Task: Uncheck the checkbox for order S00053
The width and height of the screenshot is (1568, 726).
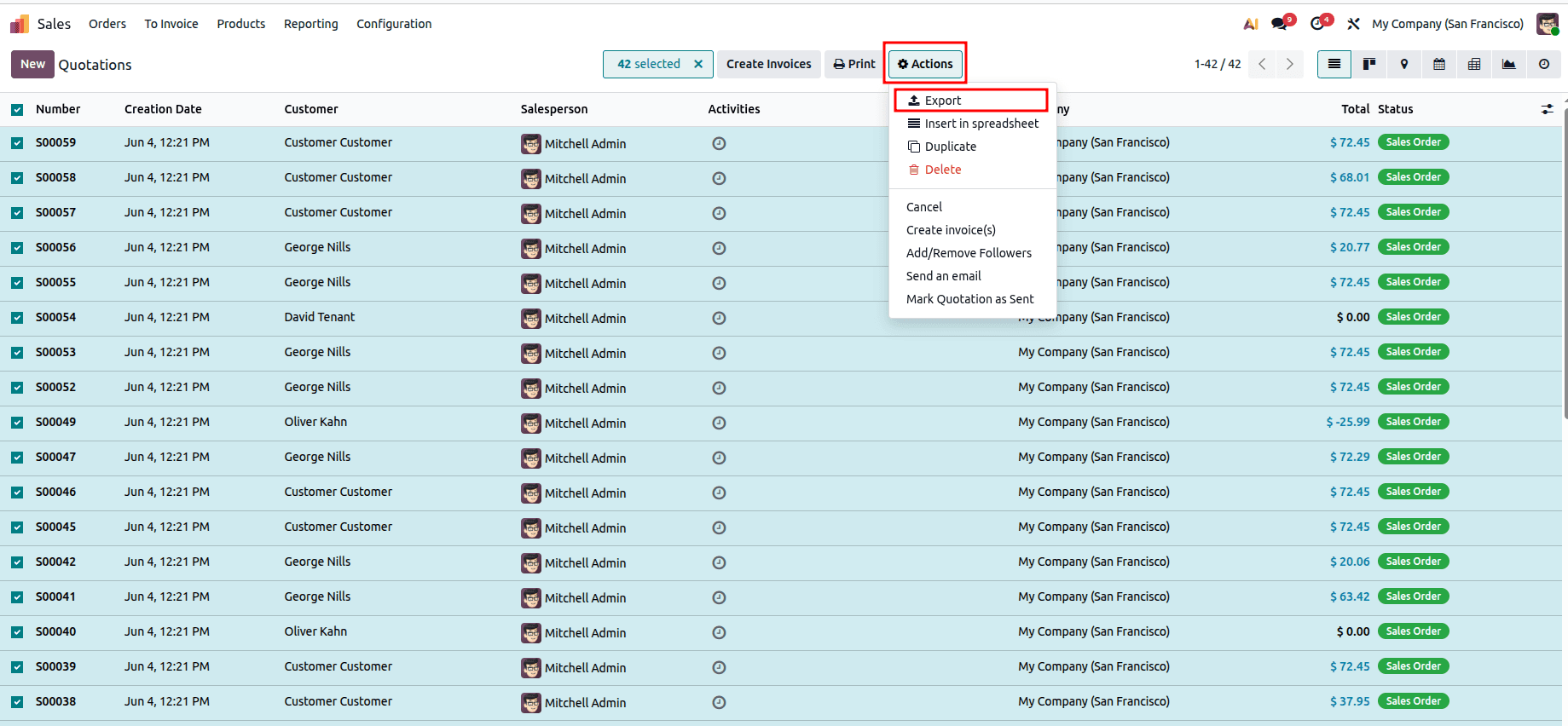Action: click(17, 353)
